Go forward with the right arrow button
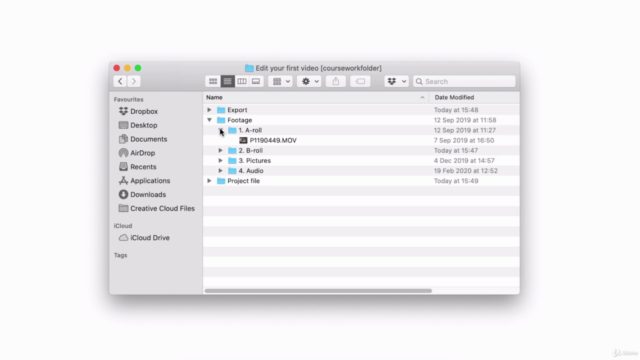The width and height of the screenshot is (640, 360). pyautogui.click(x=134, y=81)
